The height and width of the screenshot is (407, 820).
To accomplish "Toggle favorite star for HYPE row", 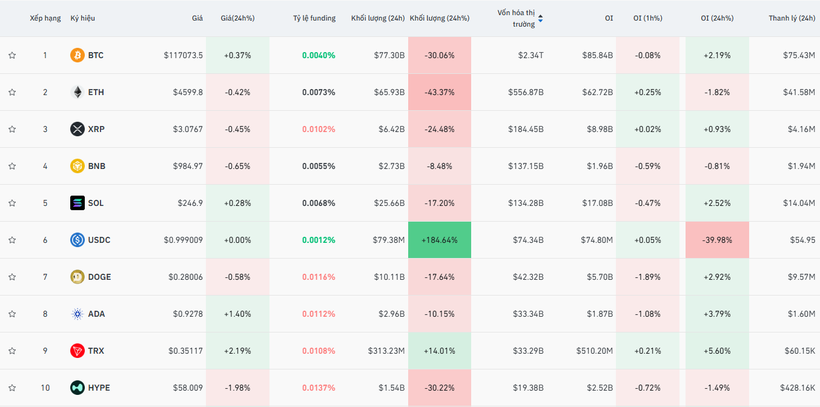I will coord(12,387).
